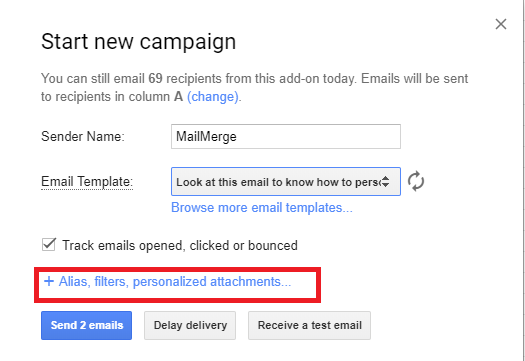Screen dimensions: 525x361
Task: Open the Email Template dropdown arrows
Action: (385, 182)
